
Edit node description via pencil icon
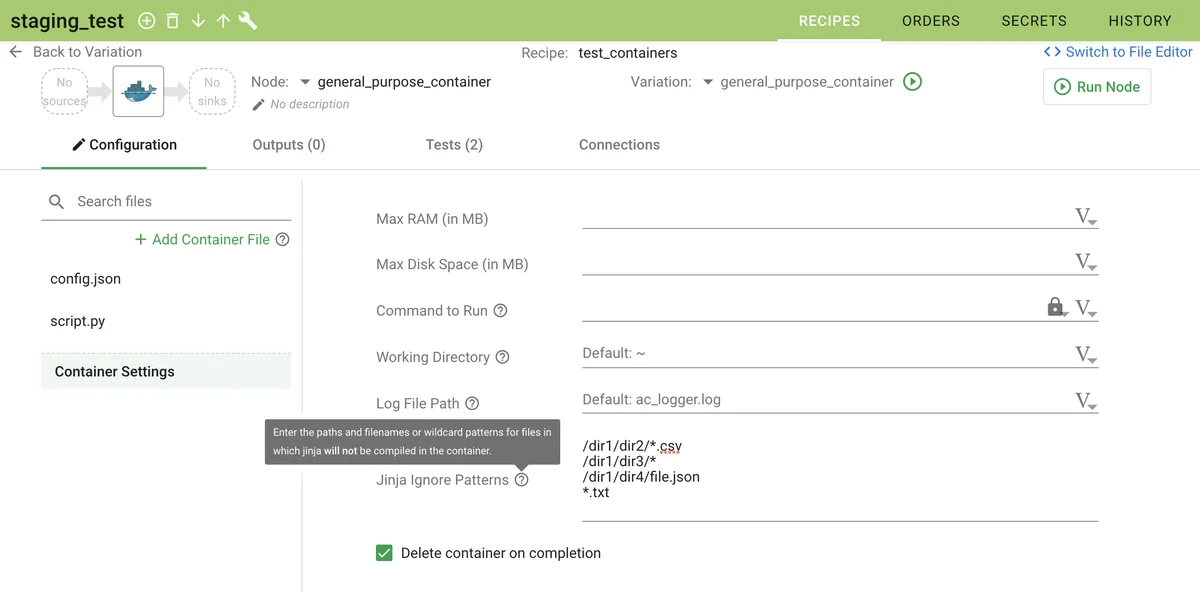pyautogui.click(x=258, y=104)
